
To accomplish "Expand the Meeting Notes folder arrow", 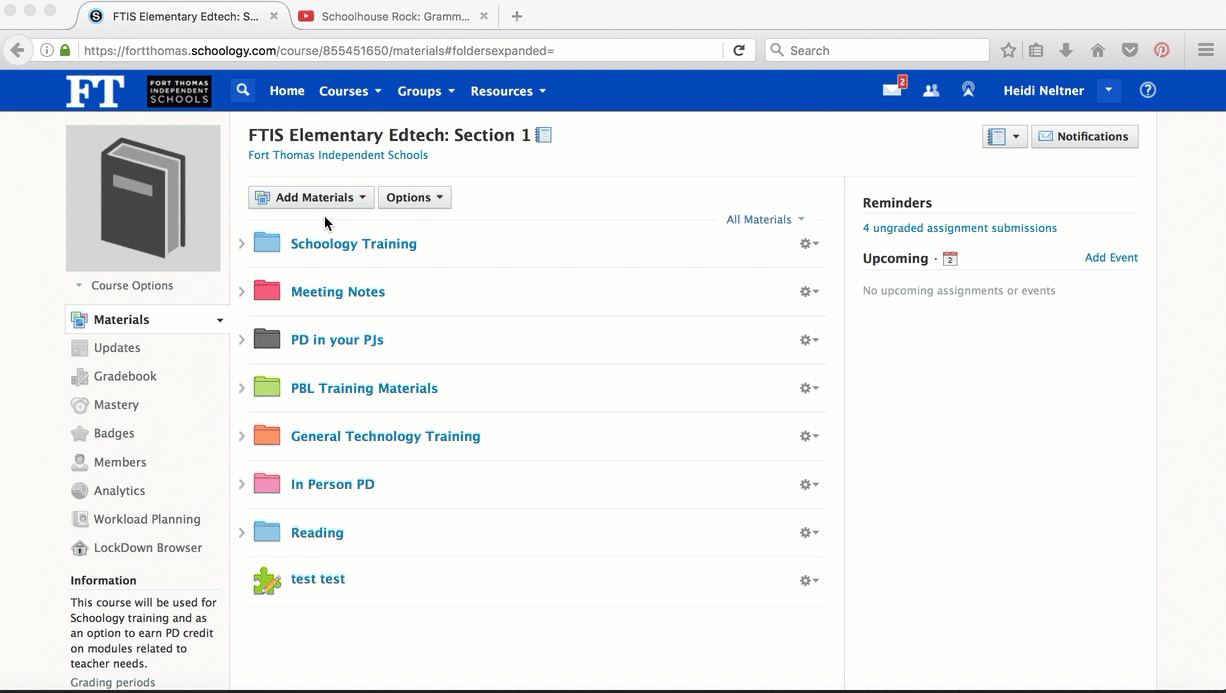I will (x=242, y=292).
